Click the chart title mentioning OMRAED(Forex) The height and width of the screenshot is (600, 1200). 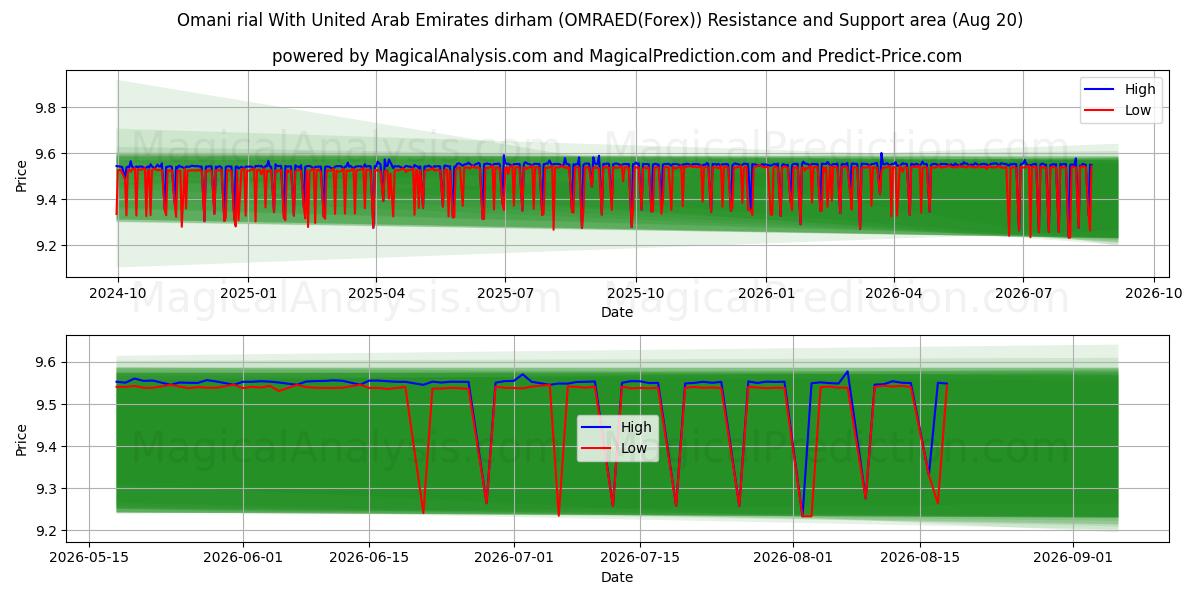(600, 20)
